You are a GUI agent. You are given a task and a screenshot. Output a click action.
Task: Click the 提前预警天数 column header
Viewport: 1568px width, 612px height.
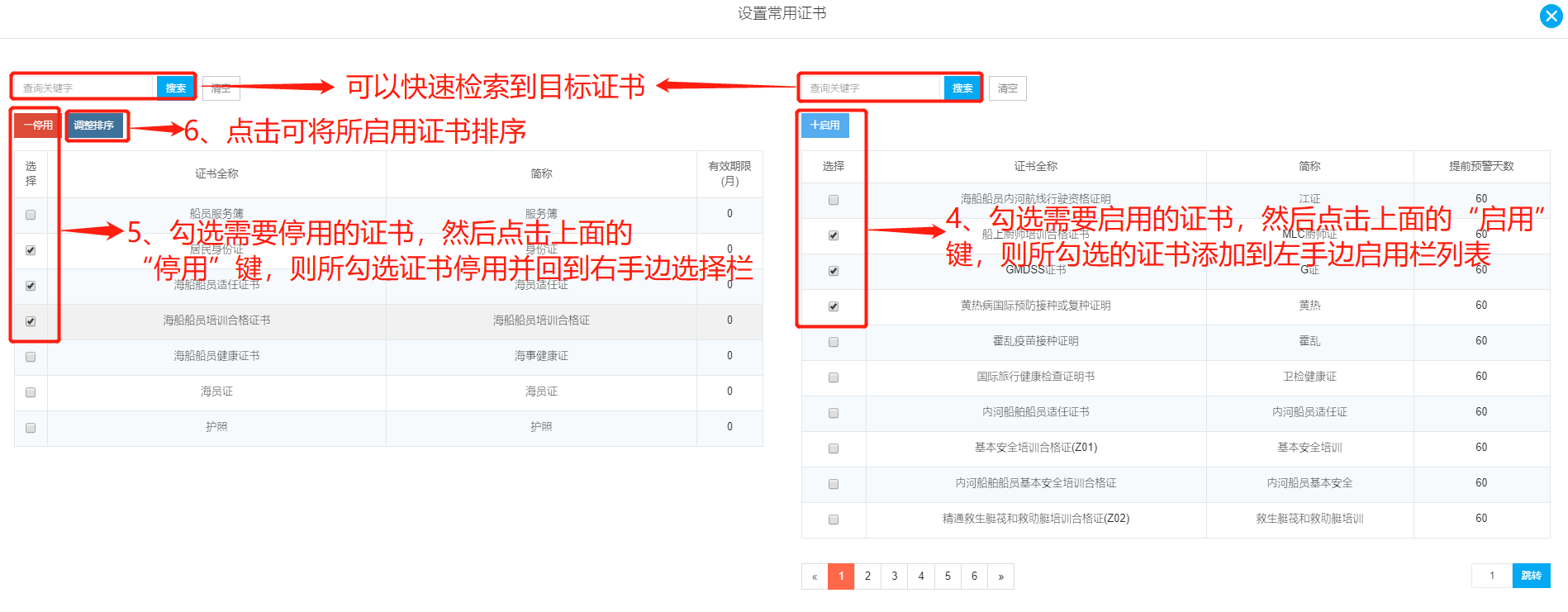tap(1481, 167)
